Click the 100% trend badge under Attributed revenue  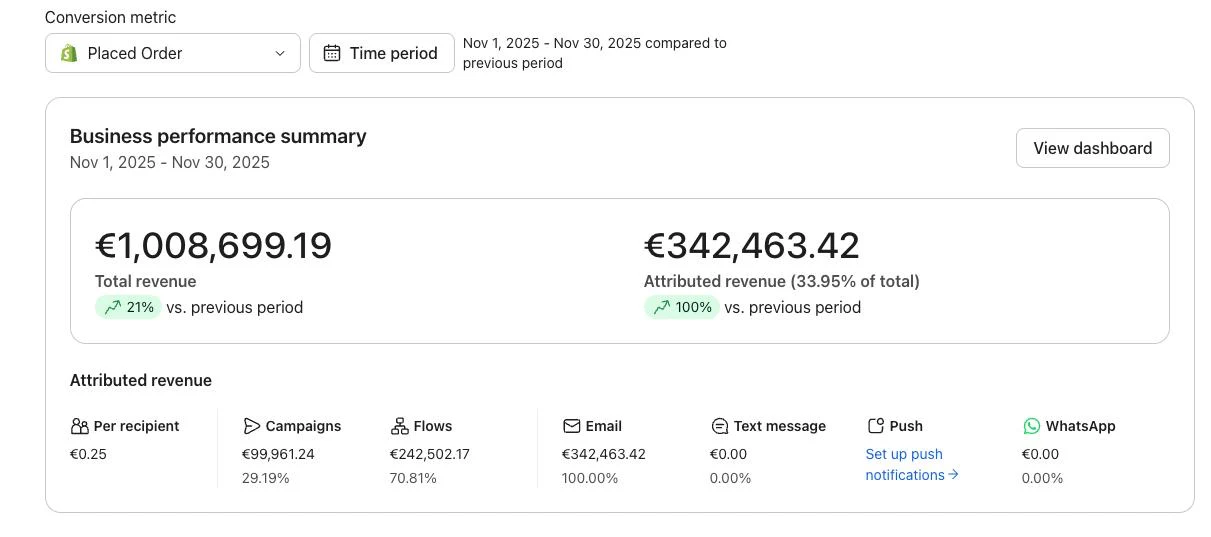681,307
